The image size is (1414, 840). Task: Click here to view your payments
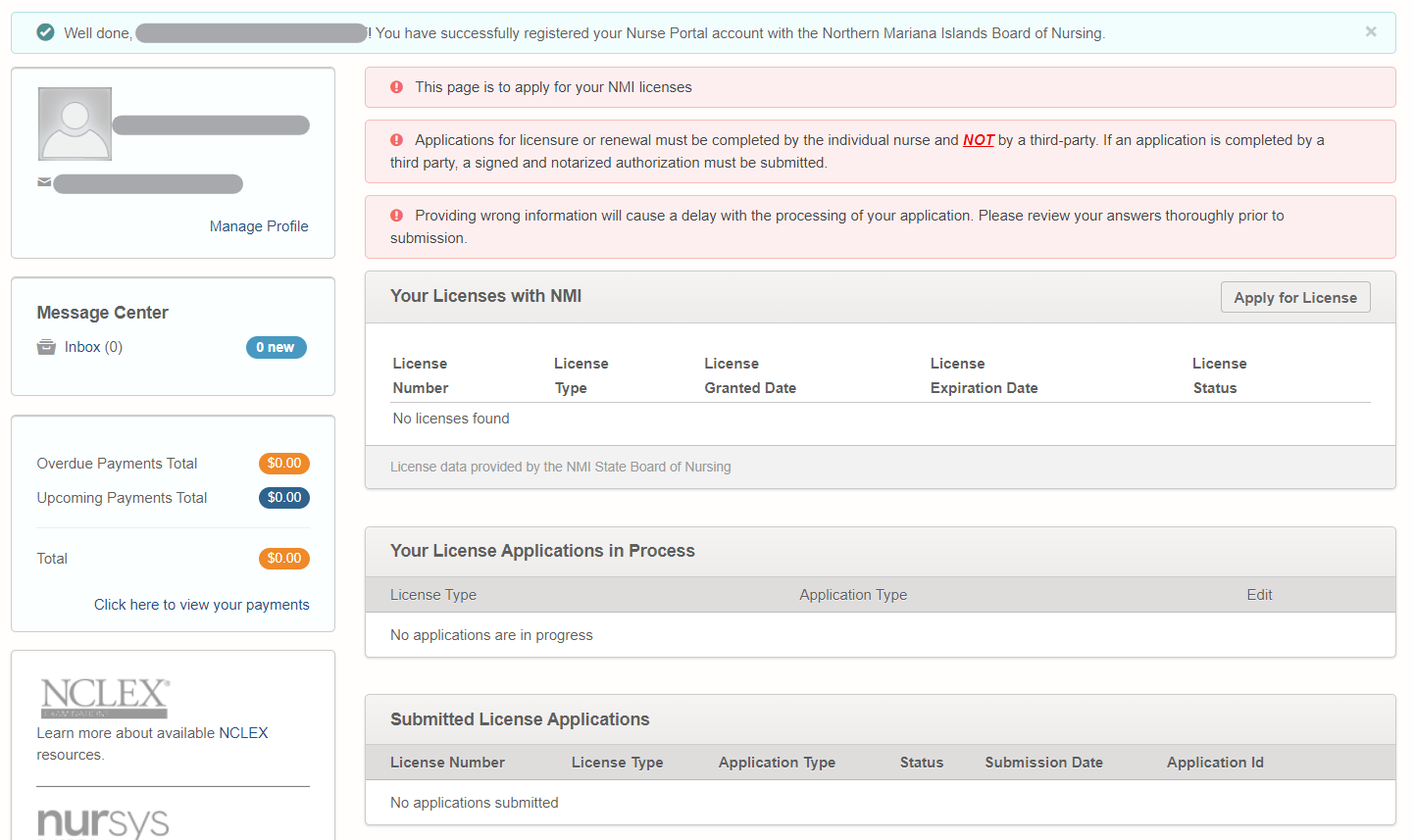201,604
